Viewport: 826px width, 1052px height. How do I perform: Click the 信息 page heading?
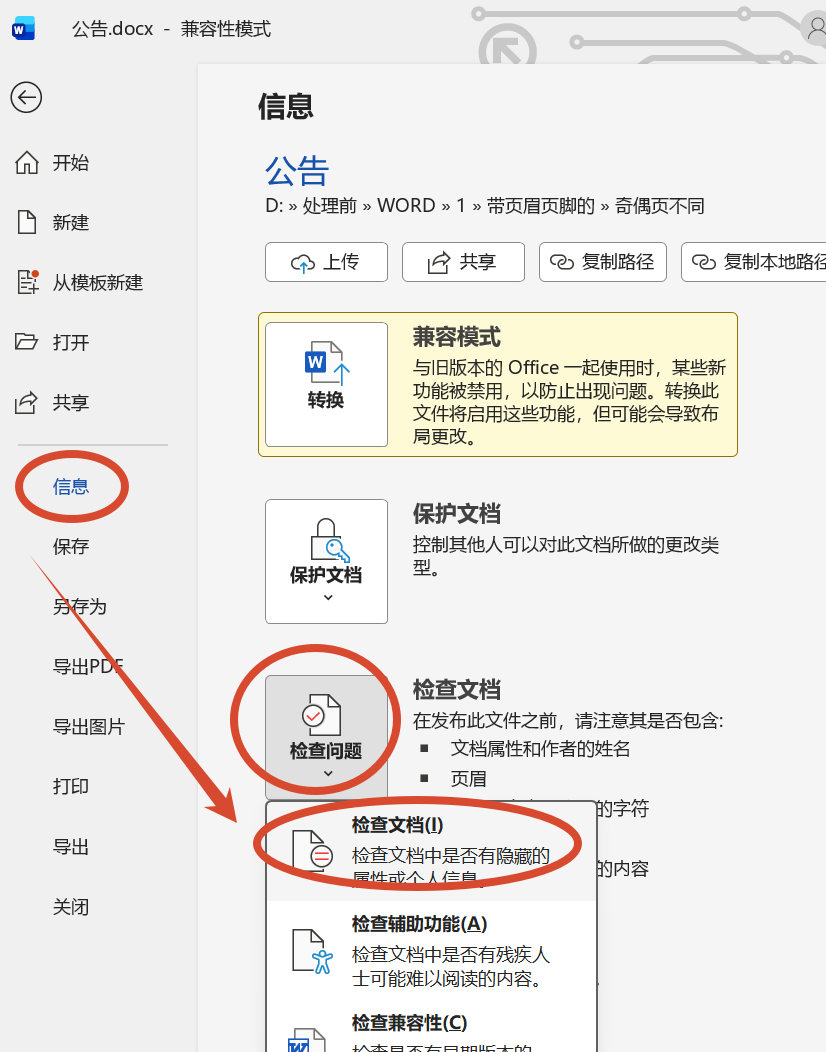point(286,106)
